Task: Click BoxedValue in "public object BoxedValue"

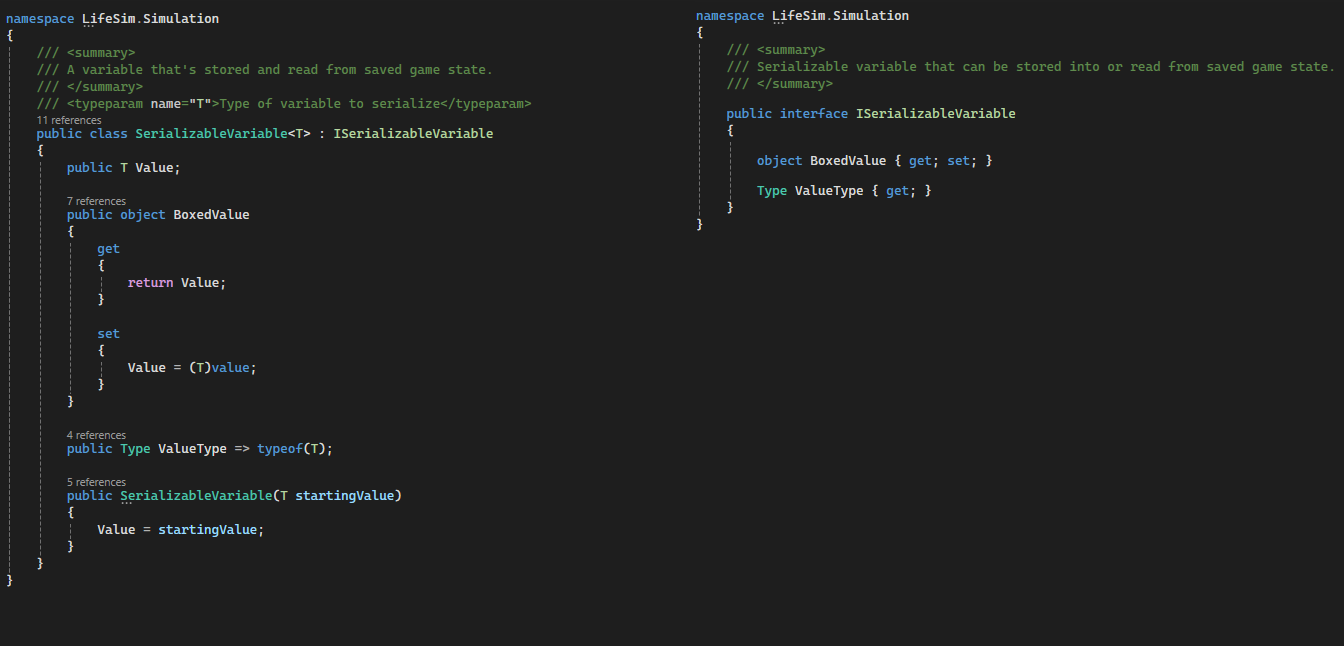Action: pos(211,215)
